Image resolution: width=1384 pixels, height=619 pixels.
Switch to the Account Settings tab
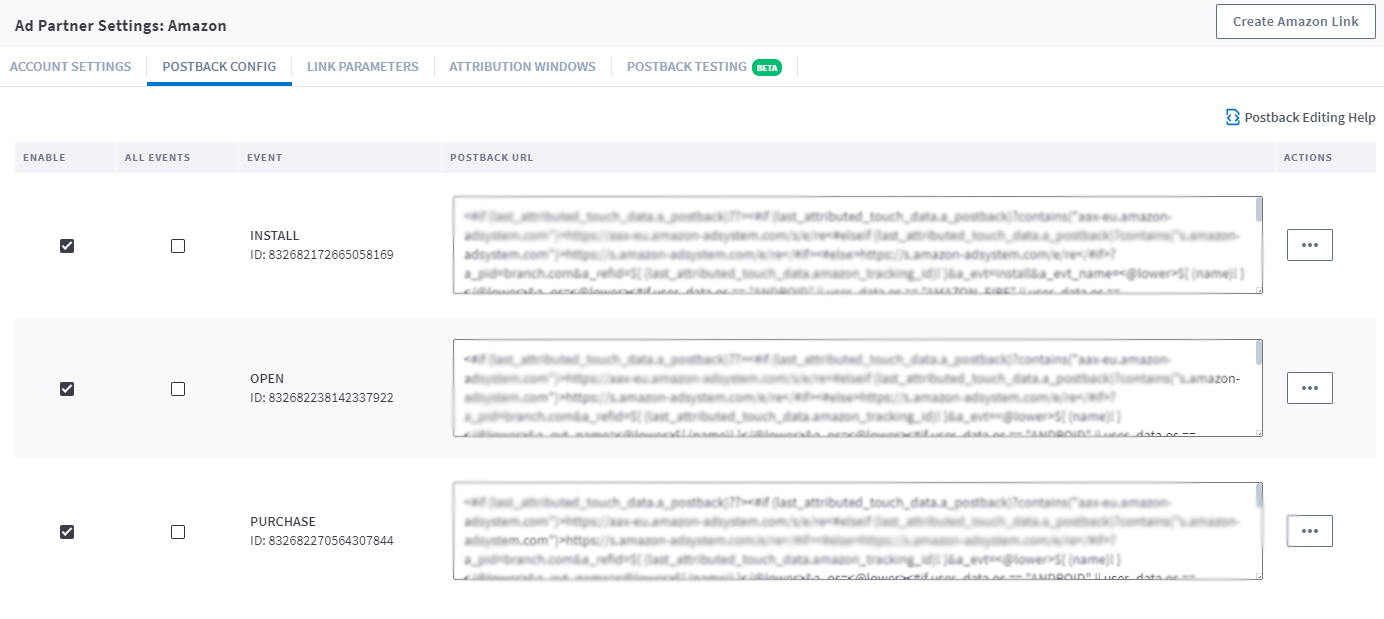pyautogui.click(x=70, y=67)
